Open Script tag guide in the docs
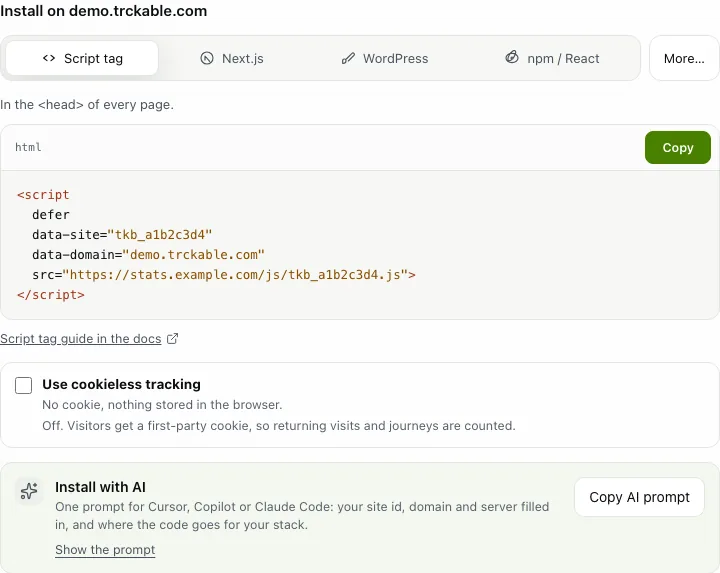This screenshot has height=573, width=720. tap(81, 339)
